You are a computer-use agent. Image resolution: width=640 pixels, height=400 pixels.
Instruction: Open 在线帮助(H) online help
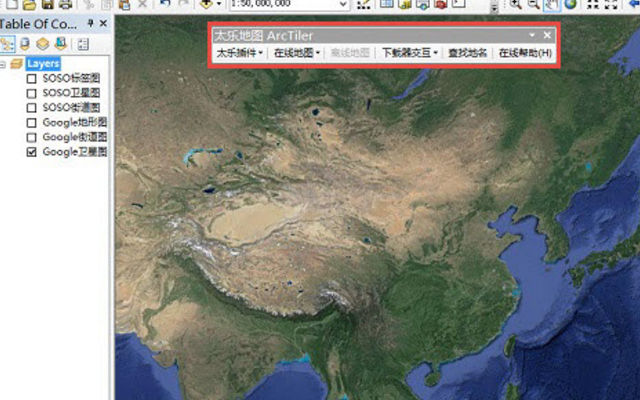point(525,53)
